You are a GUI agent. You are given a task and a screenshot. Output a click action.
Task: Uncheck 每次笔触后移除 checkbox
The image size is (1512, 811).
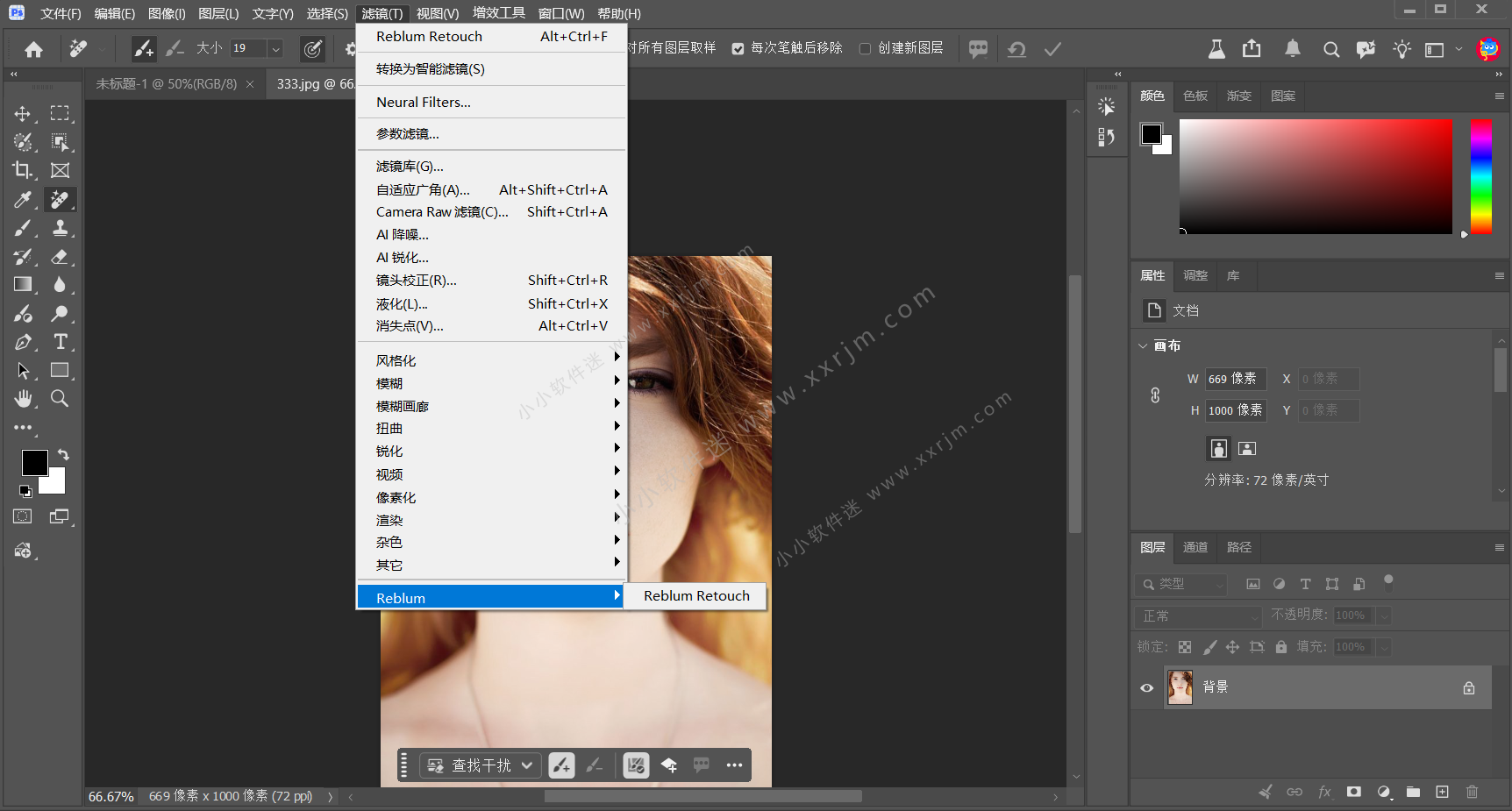(738, 49)
